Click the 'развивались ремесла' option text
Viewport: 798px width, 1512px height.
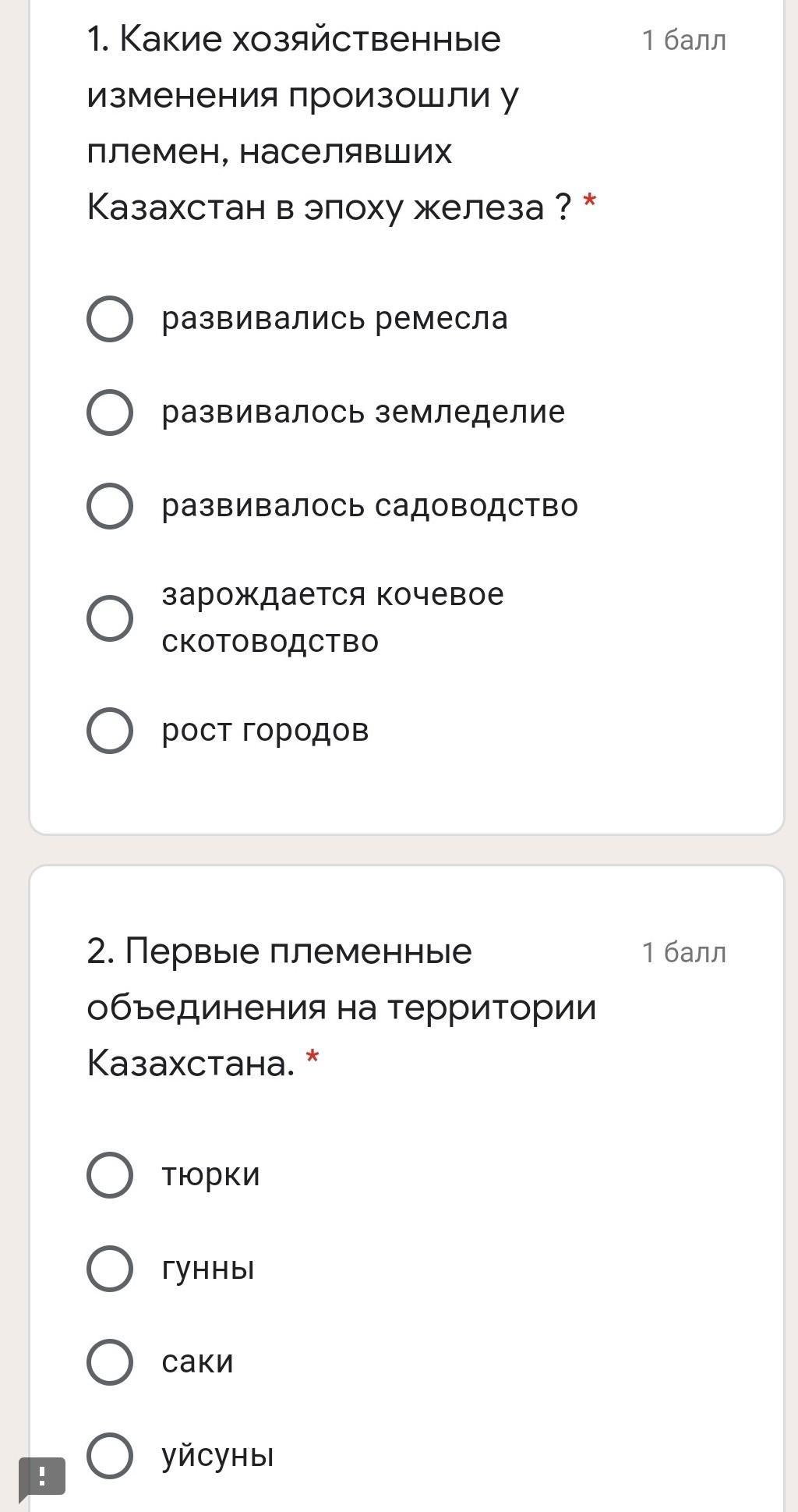point(334,319)
